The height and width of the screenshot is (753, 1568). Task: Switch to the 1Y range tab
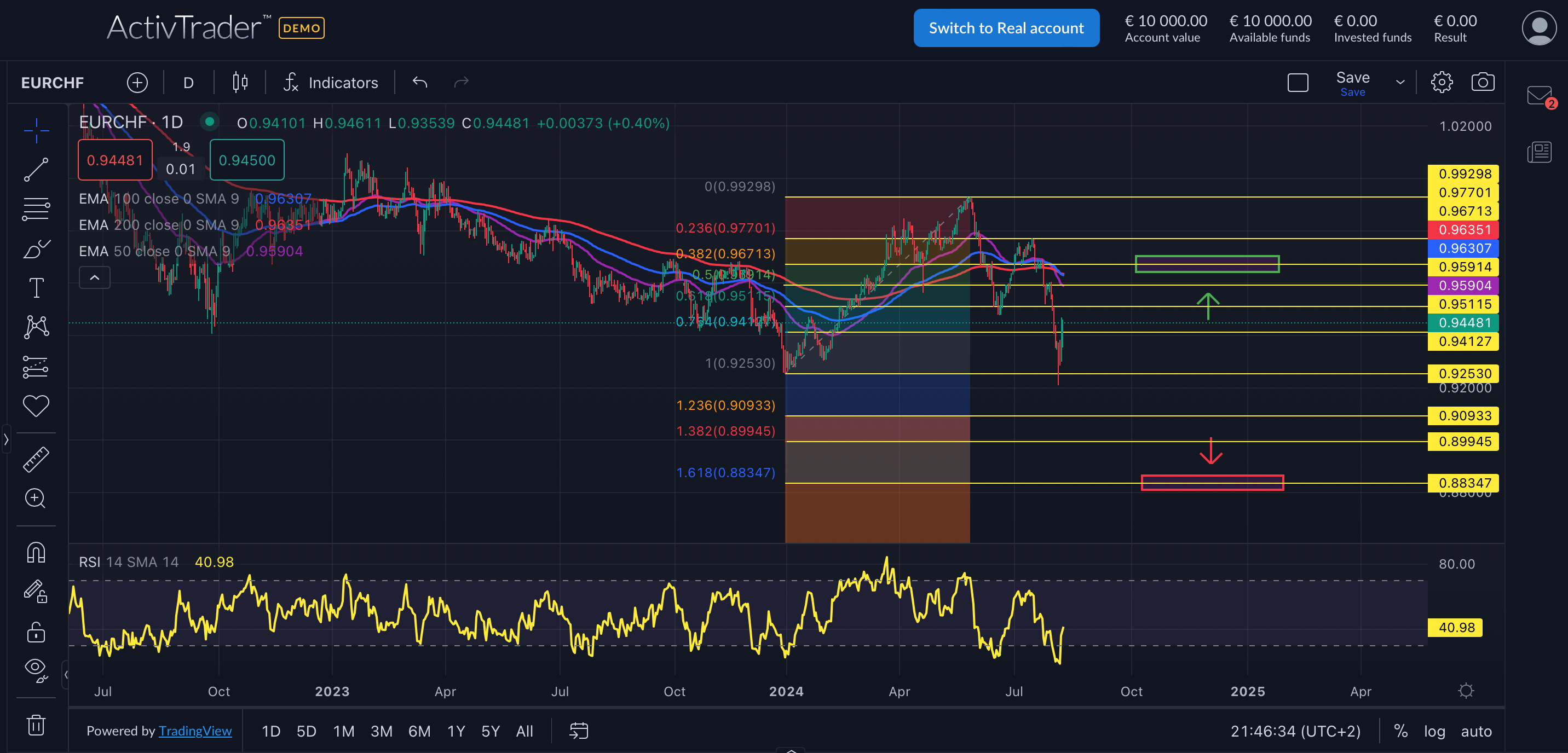coord(456,731)
